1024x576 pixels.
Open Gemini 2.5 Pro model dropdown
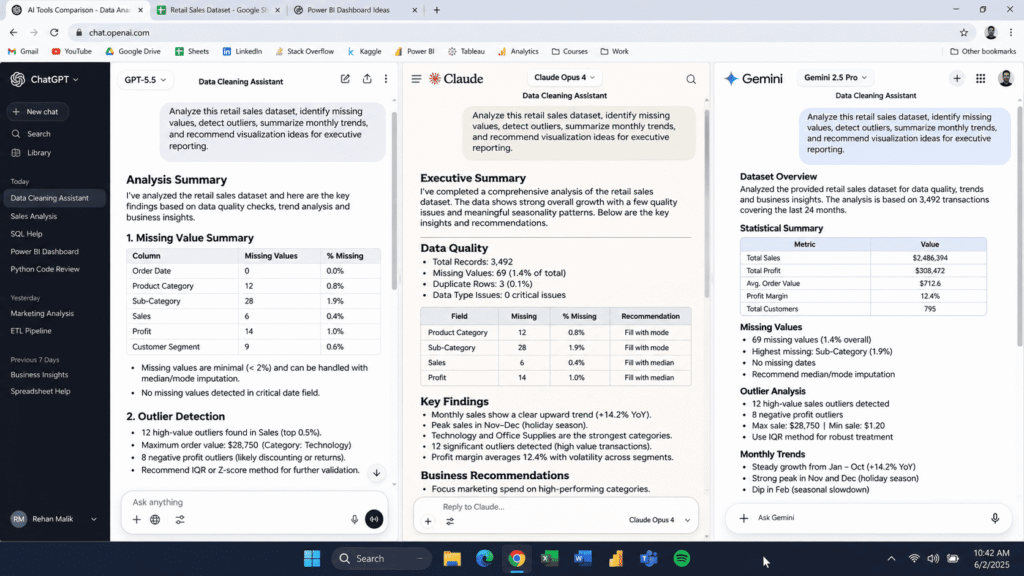pyautogui.click(x=835, y=77)
